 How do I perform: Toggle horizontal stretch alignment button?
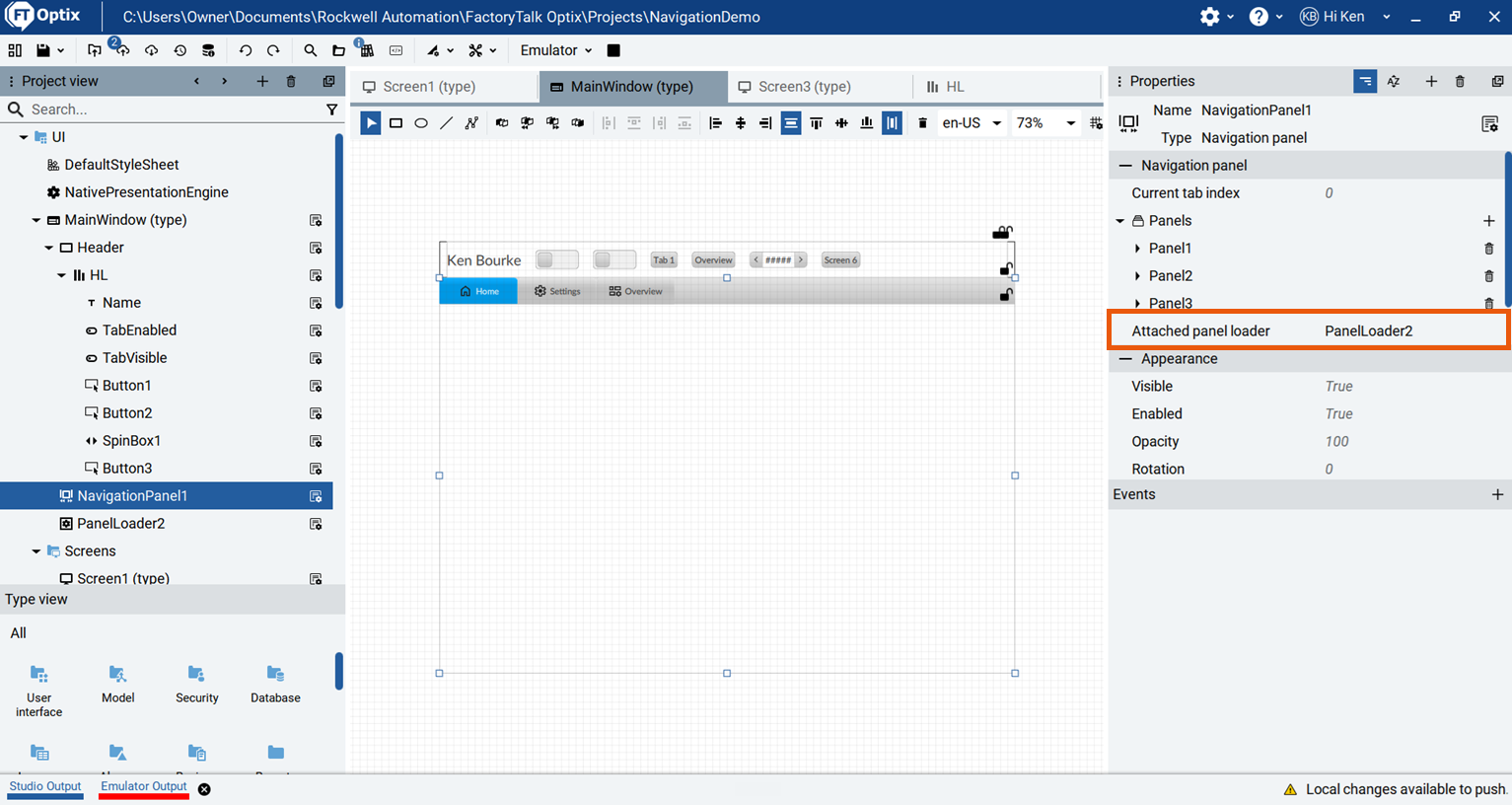coord(791,123)
